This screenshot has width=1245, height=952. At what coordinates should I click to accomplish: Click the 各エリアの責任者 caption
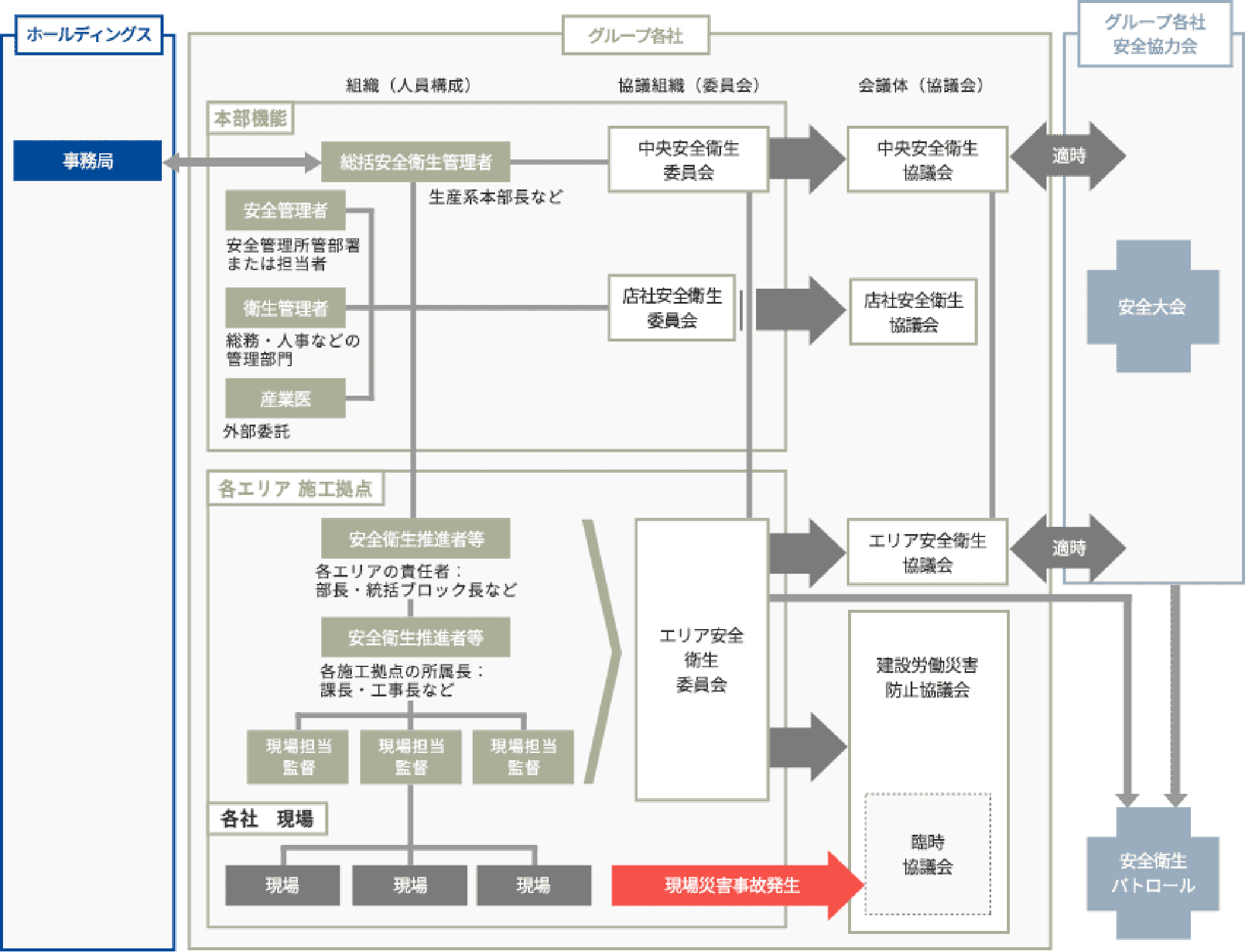click(x=416, y=580)
